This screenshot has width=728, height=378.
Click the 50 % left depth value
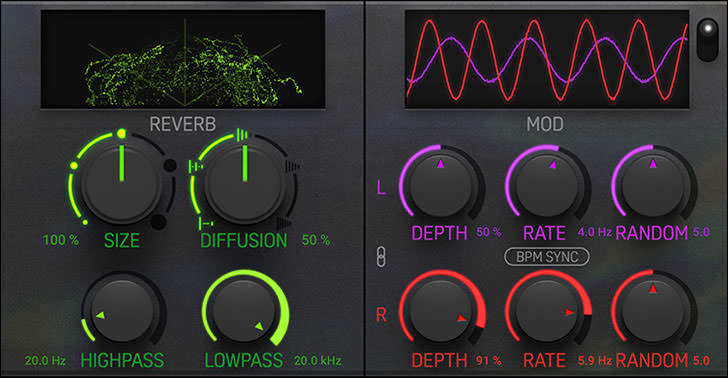tap(489, 232)
